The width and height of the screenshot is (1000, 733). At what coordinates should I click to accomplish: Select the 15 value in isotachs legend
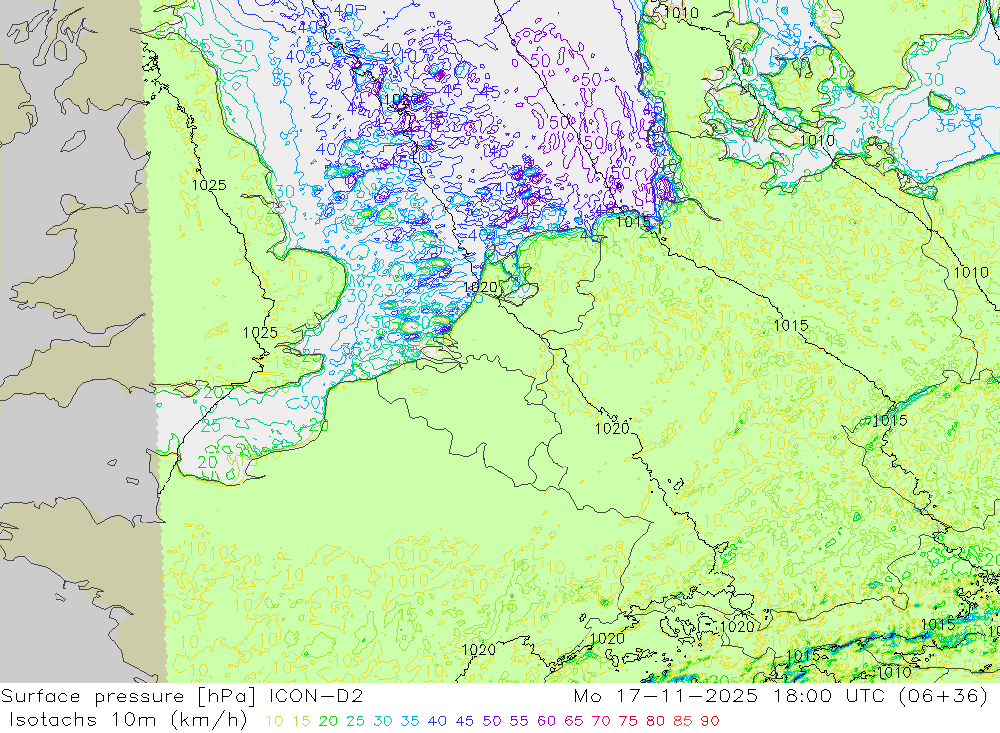[x=301, y=721]
